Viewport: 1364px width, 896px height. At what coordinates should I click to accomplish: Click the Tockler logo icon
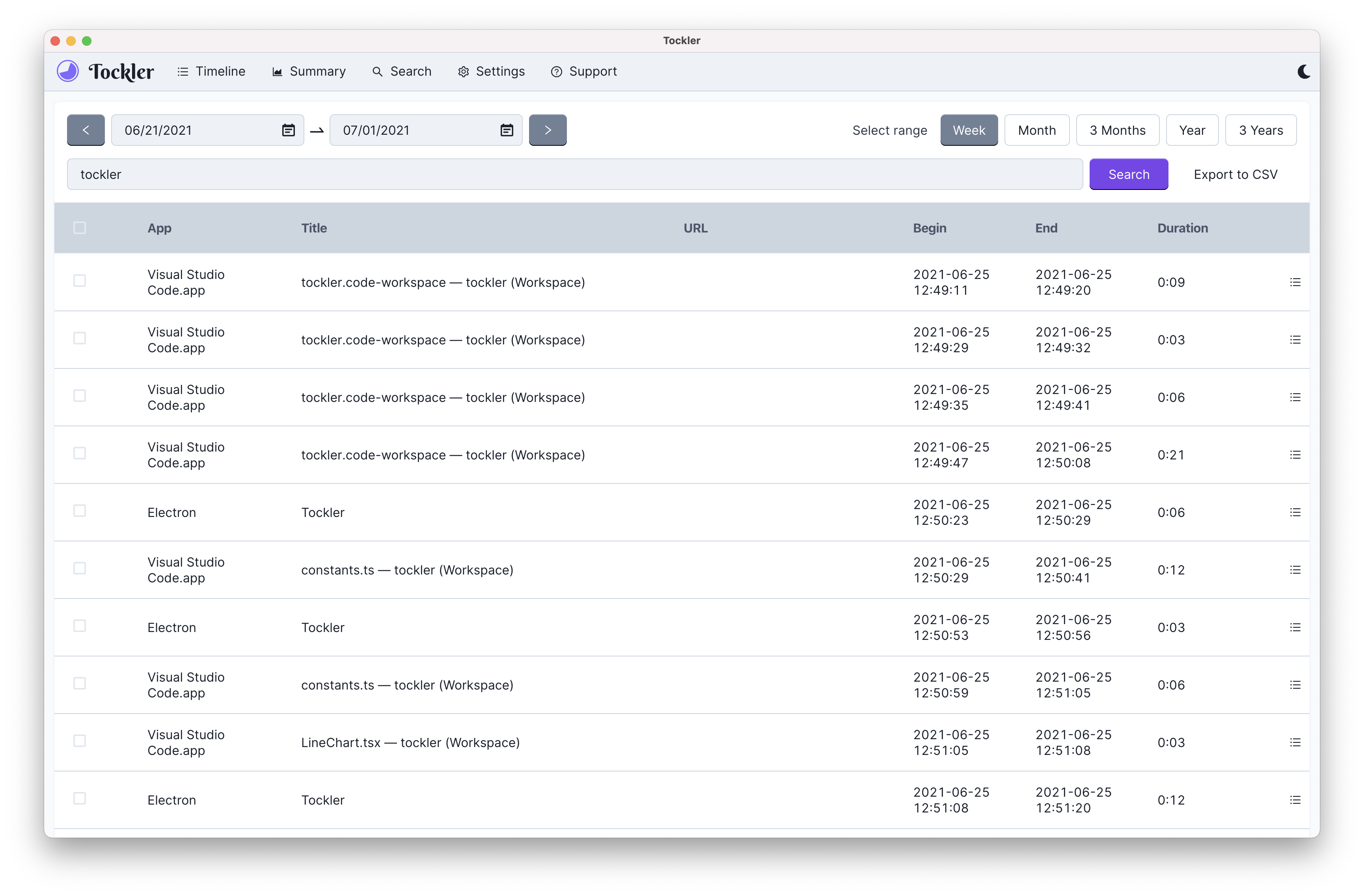click(x=68, y=72)
